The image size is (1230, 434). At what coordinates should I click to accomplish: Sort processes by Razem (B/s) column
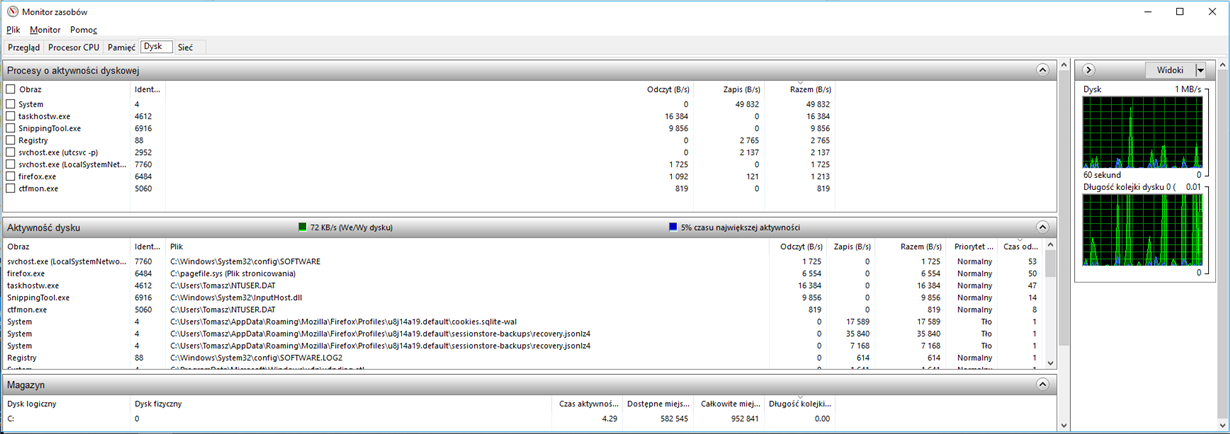click(810, 89)
